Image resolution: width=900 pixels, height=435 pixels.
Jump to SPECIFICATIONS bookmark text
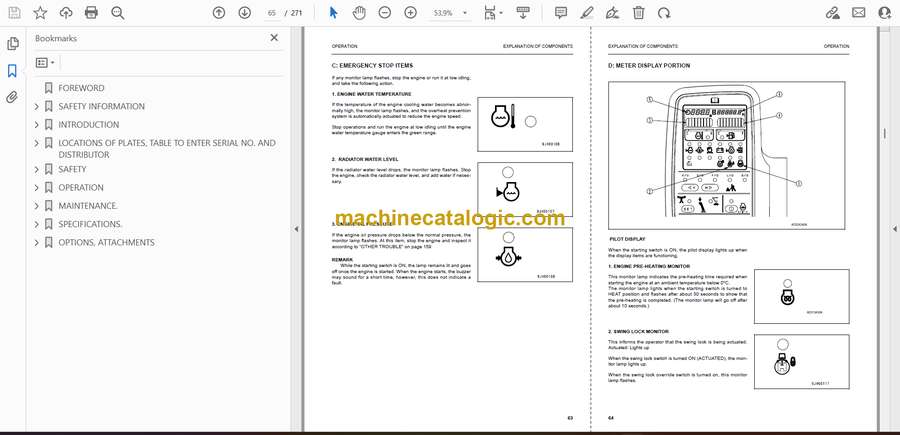click(90, 224)
